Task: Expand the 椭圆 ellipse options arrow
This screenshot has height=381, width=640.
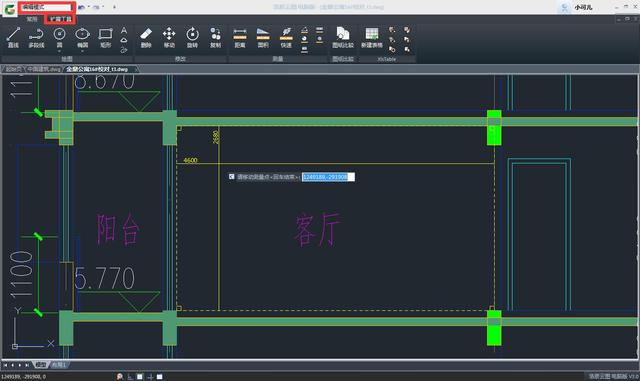Action: (x=82, y=51)
